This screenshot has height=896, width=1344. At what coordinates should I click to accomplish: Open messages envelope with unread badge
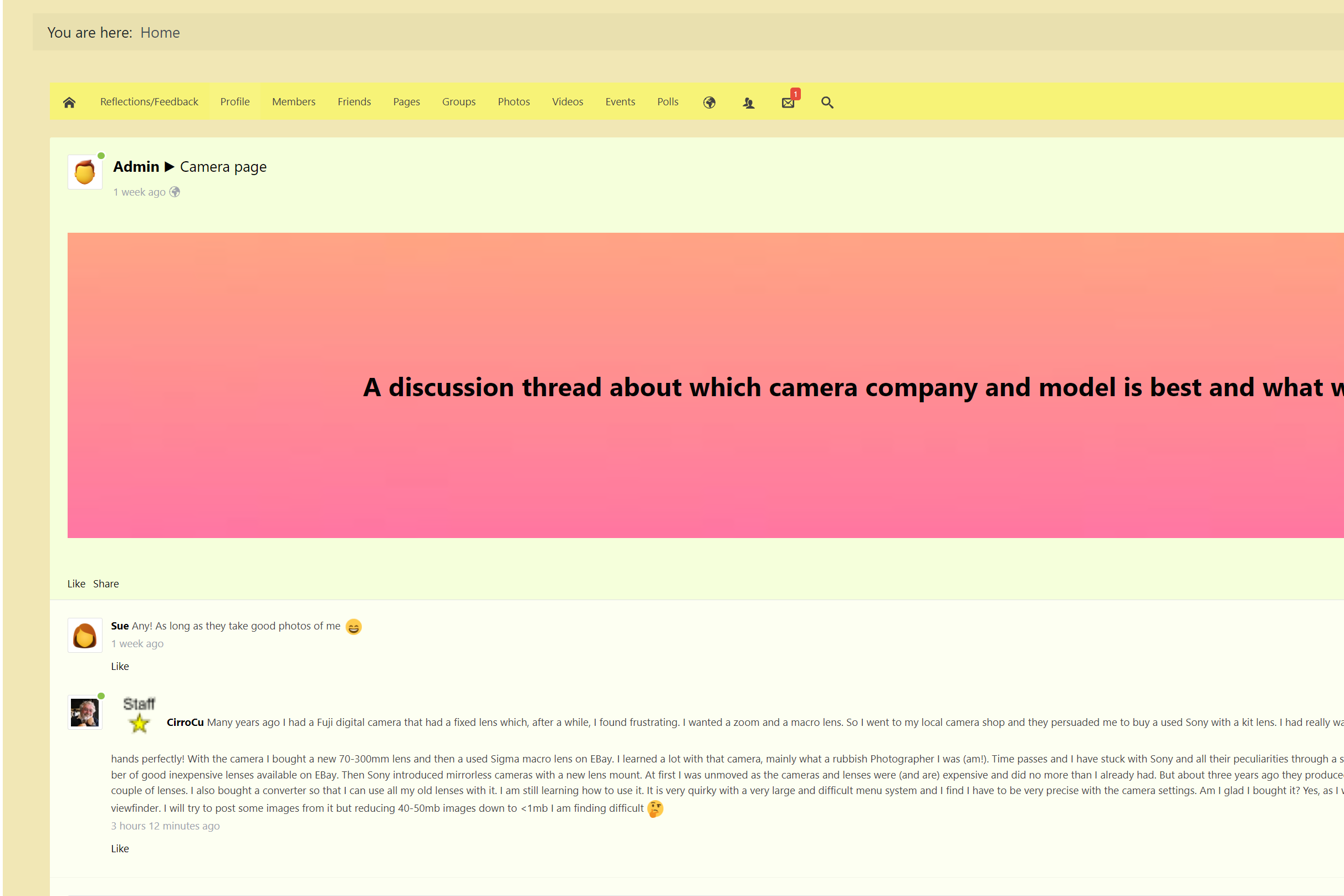788,103
